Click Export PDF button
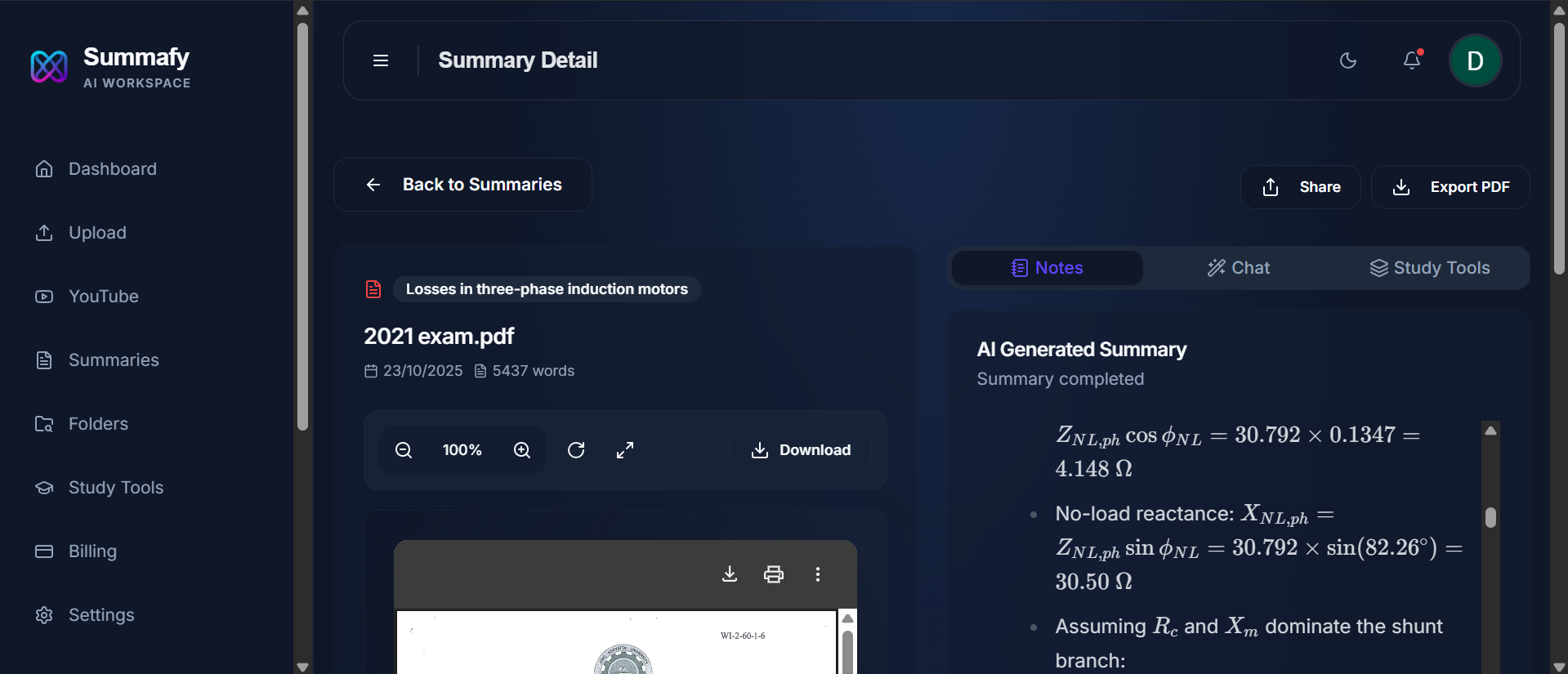The height and width of the screenshot is (674, 1568). pos(1450,187)
